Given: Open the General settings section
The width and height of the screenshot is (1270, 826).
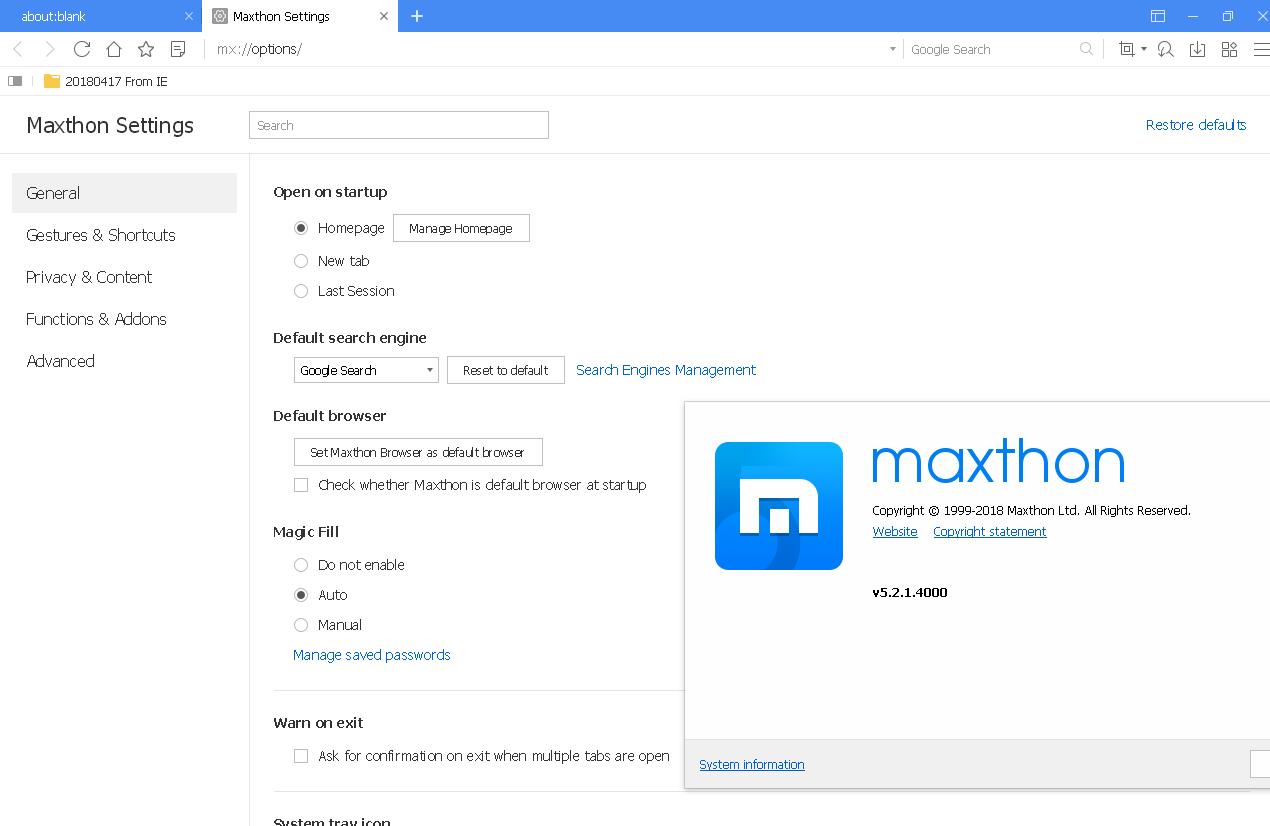Looking at the screenshot, I should point(124,193).
